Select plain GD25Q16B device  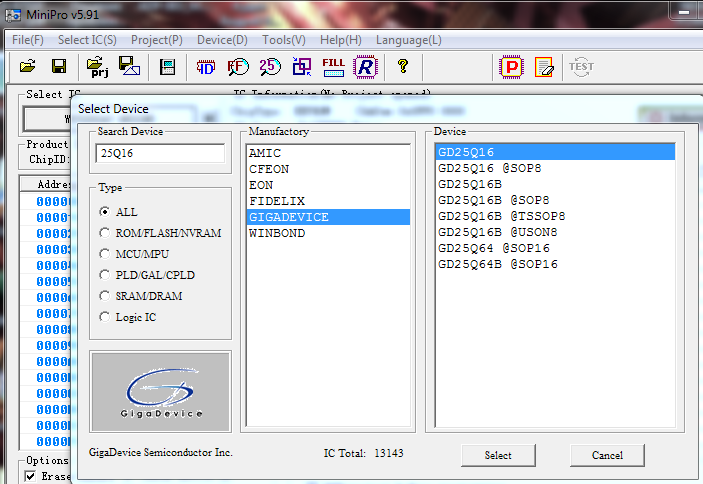coord(555,184)
